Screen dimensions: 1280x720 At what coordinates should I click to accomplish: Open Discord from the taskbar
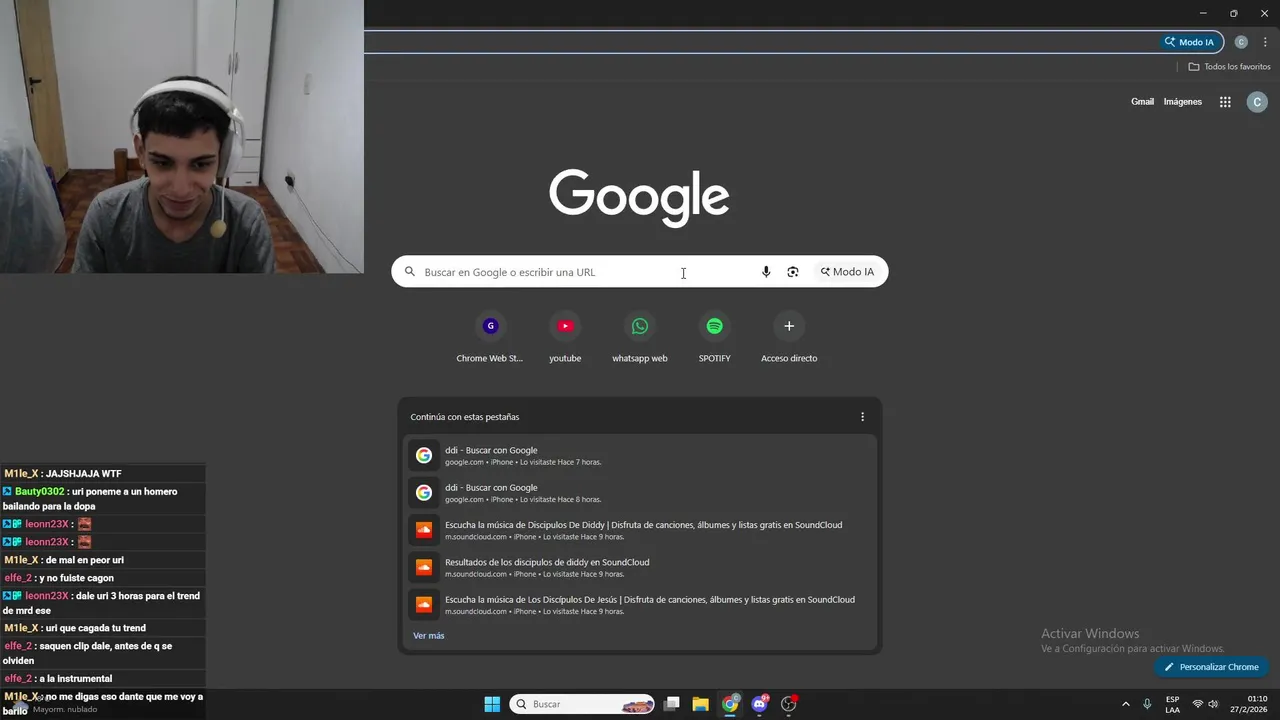point(759,704)
